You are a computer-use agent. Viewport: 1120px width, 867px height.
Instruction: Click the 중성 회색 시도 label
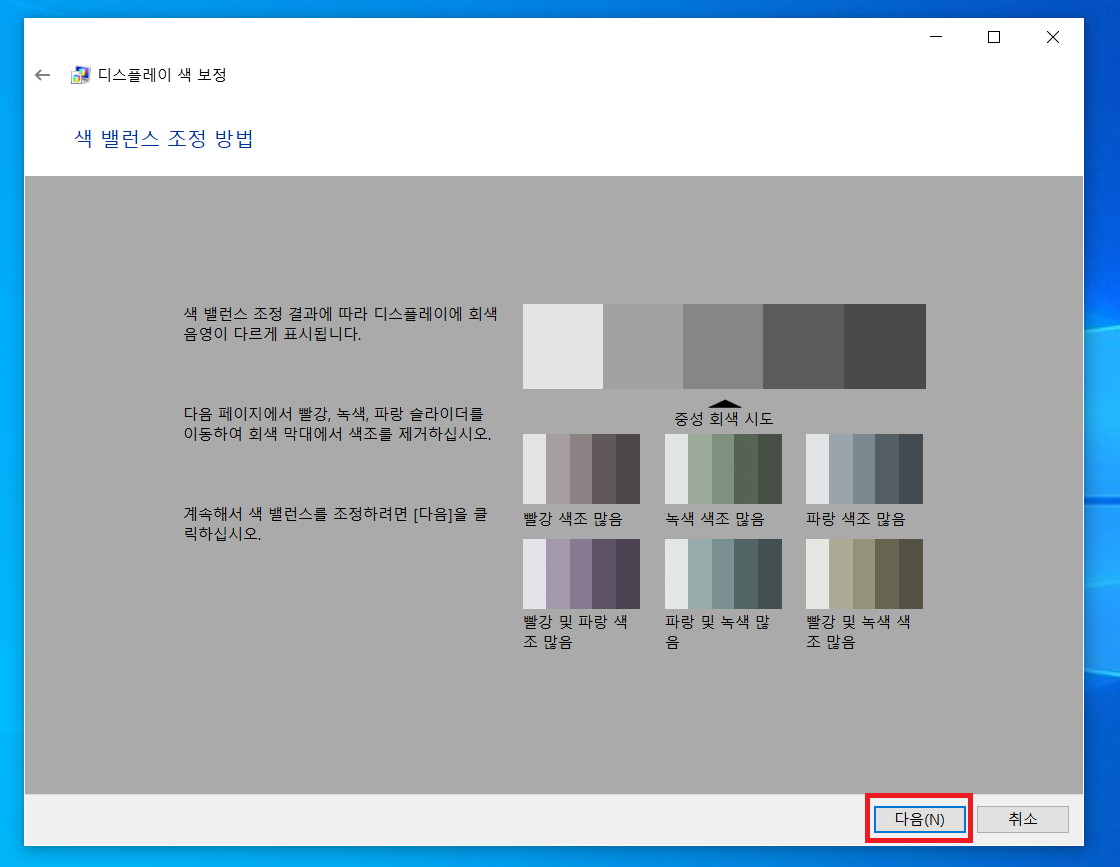(x=724, y=419)
